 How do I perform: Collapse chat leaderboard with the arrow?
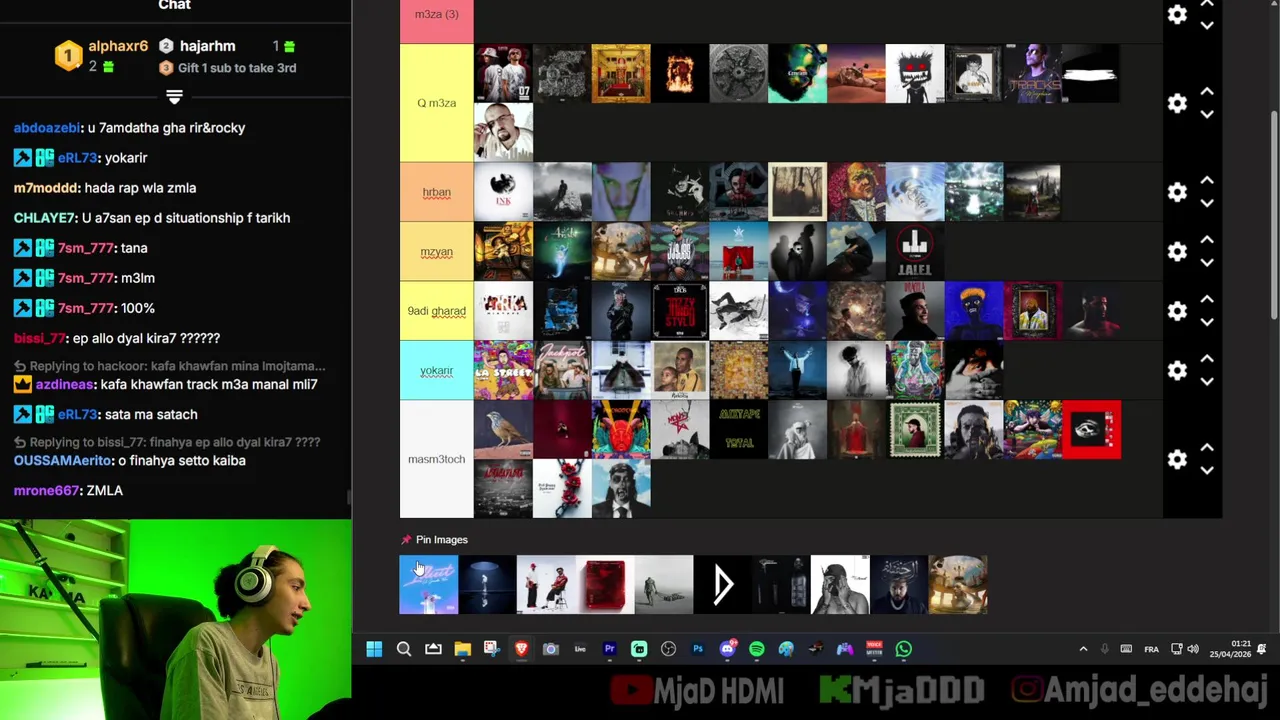click(174, 97)
